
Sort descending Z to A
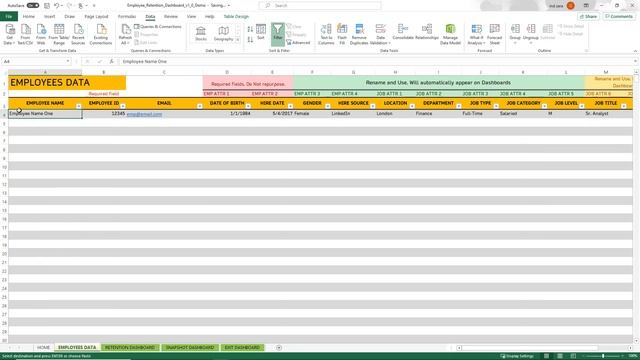pos(250,40)
